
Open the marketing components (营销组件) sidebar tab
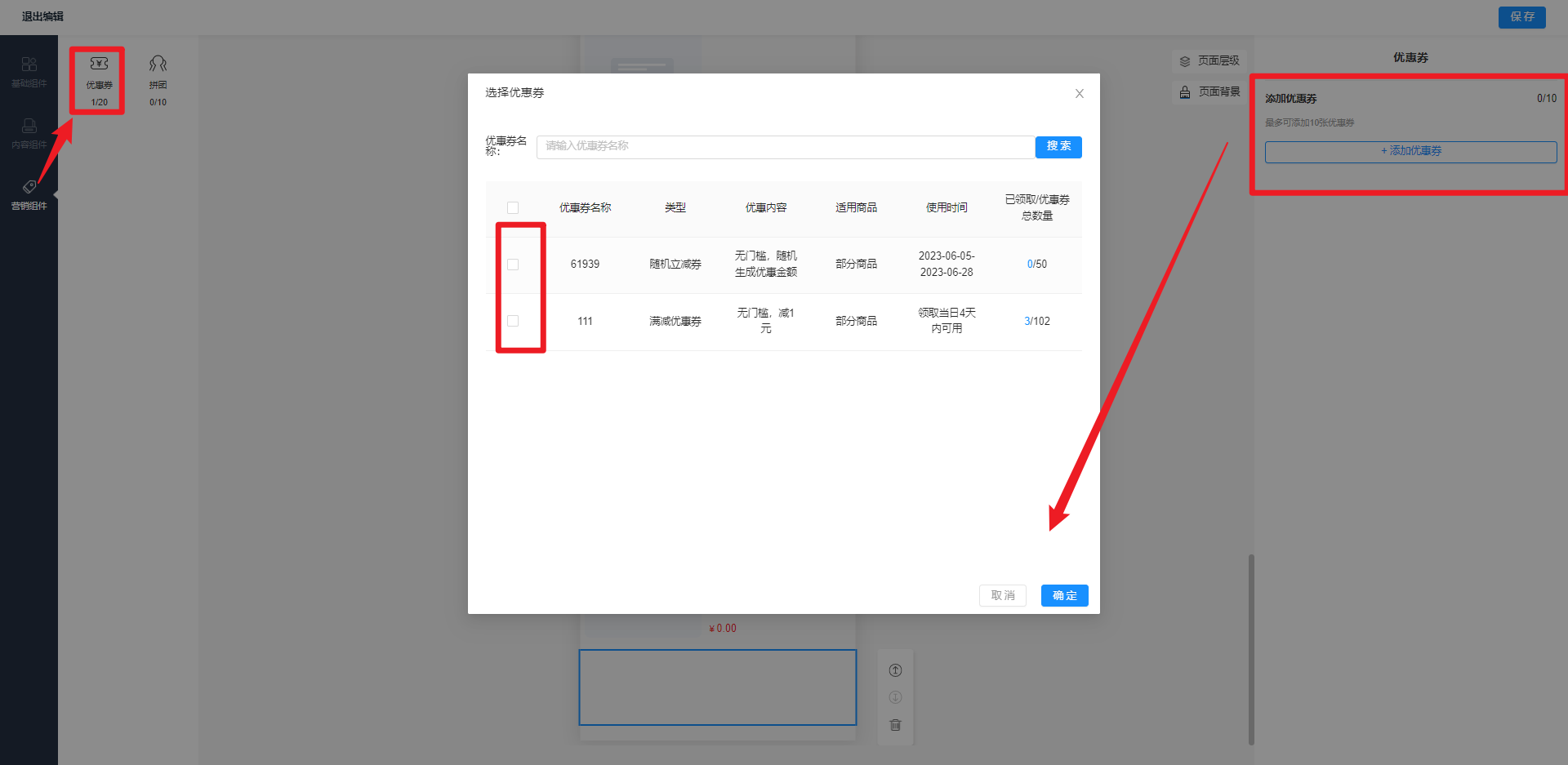coord(29,195)
